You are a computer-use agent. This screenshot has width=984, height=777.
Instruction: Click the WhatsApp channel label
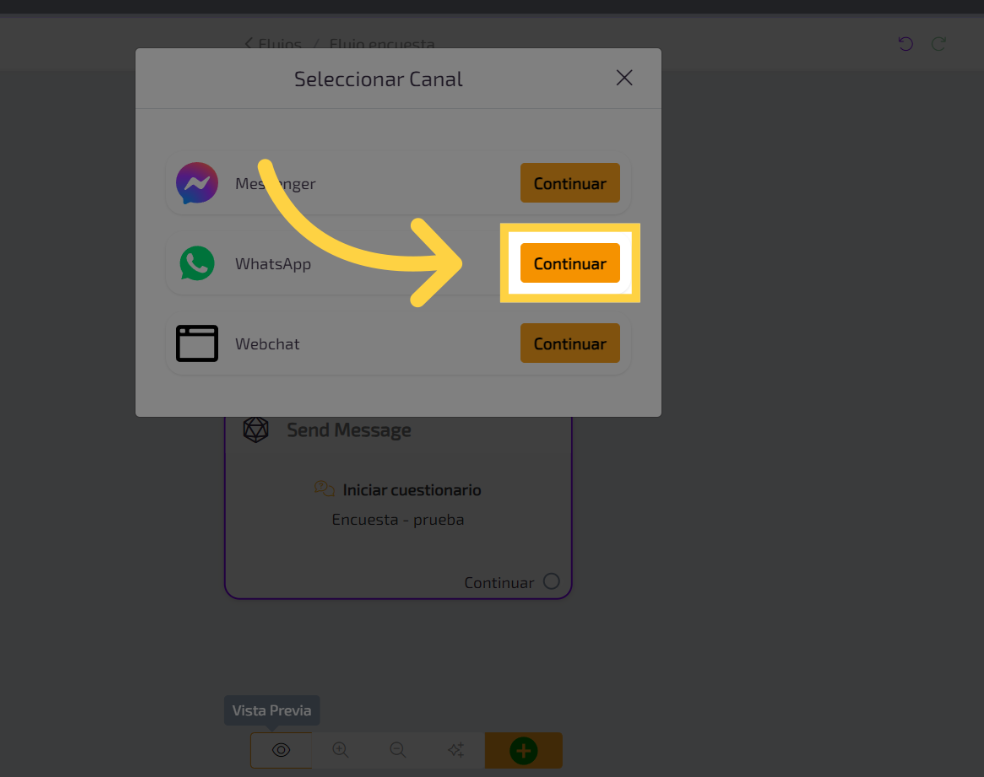tap(273, 264)
